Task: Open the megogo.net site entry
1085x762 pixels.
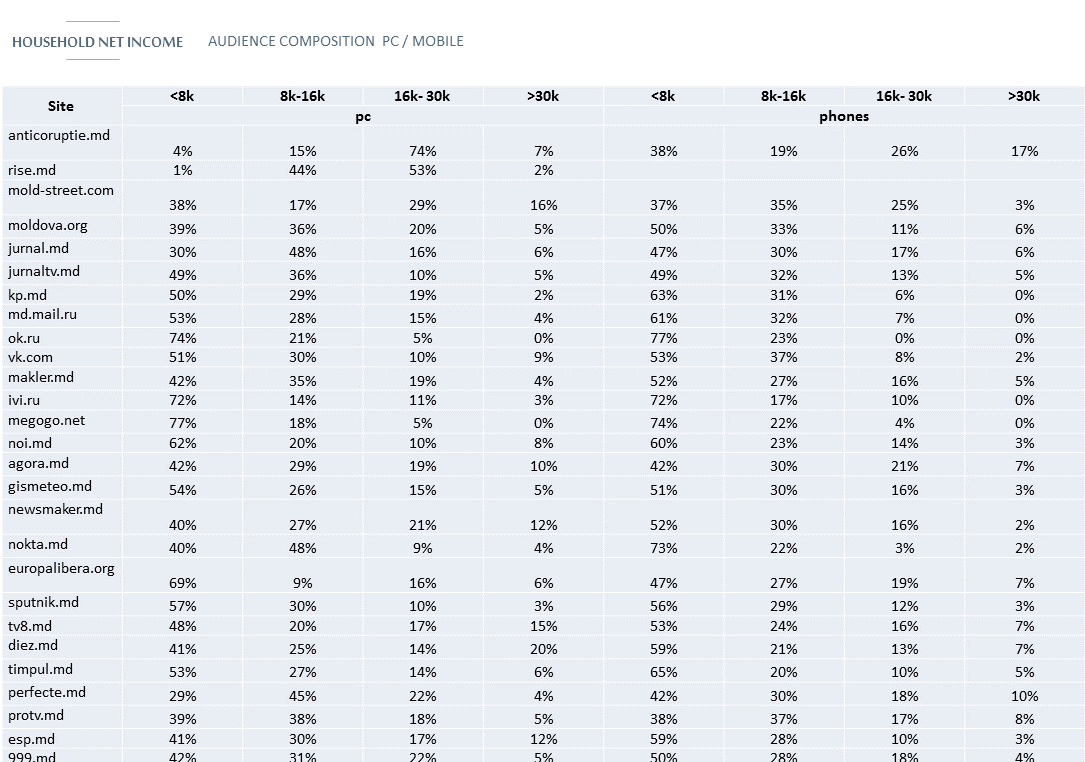Action: click(x=47, y=421)
